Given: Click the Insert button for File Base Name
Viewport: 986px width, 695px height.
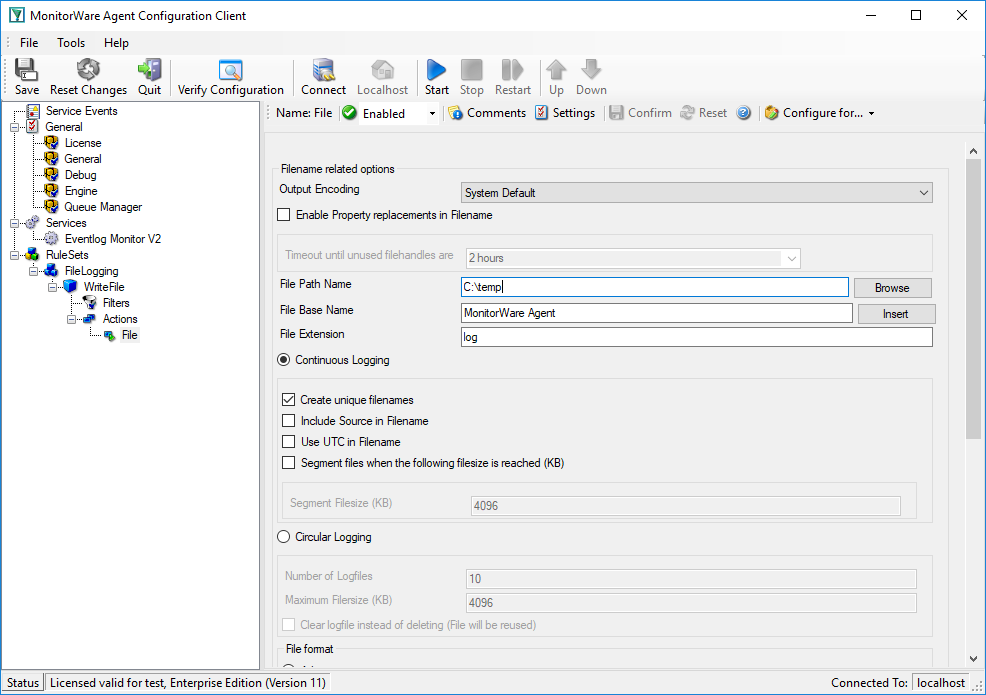Looking at the screenshot, I should pyautogui.click(x=896, y=314).
